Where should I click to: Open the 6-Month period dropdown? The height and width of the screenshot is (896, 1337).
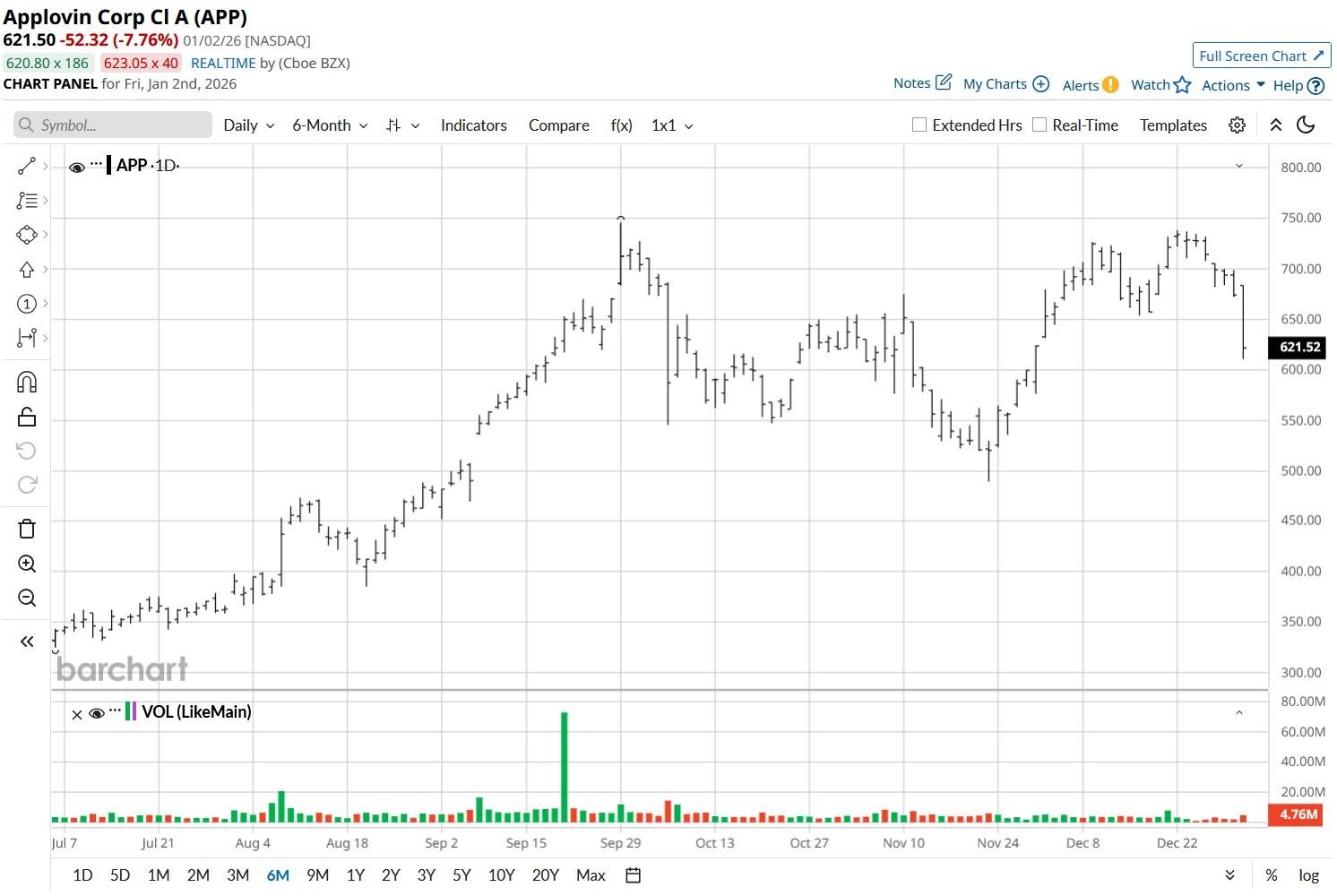tap(330, 125)
